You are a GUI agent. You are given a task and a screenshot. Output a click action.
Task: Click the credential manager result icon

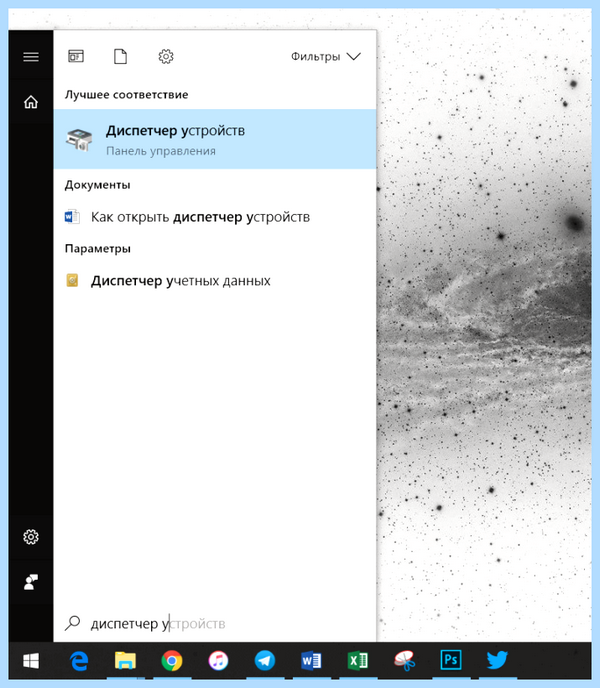click(72, 280)
